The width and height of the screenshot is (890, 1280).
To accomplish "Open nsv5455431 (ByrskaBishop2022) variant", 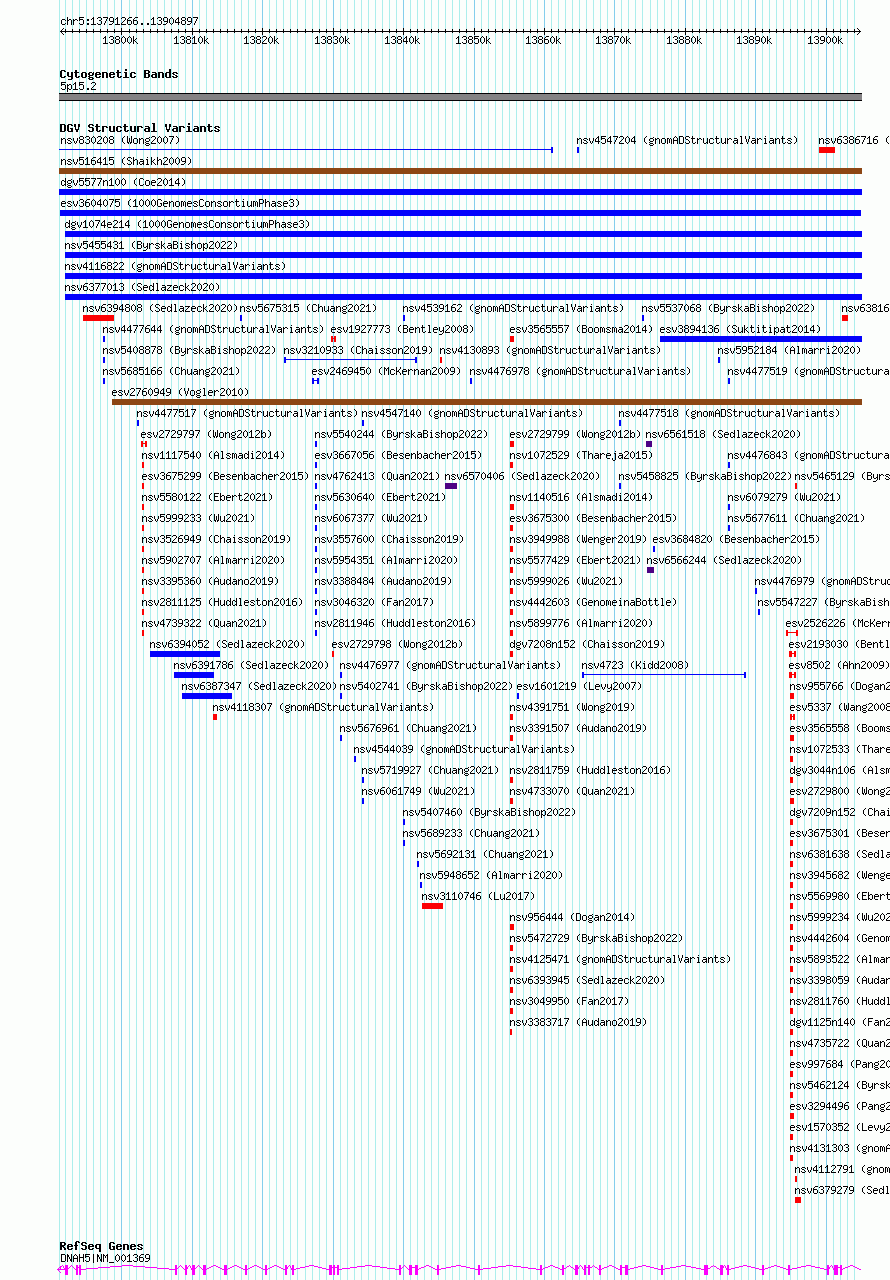I will [151, 245].
